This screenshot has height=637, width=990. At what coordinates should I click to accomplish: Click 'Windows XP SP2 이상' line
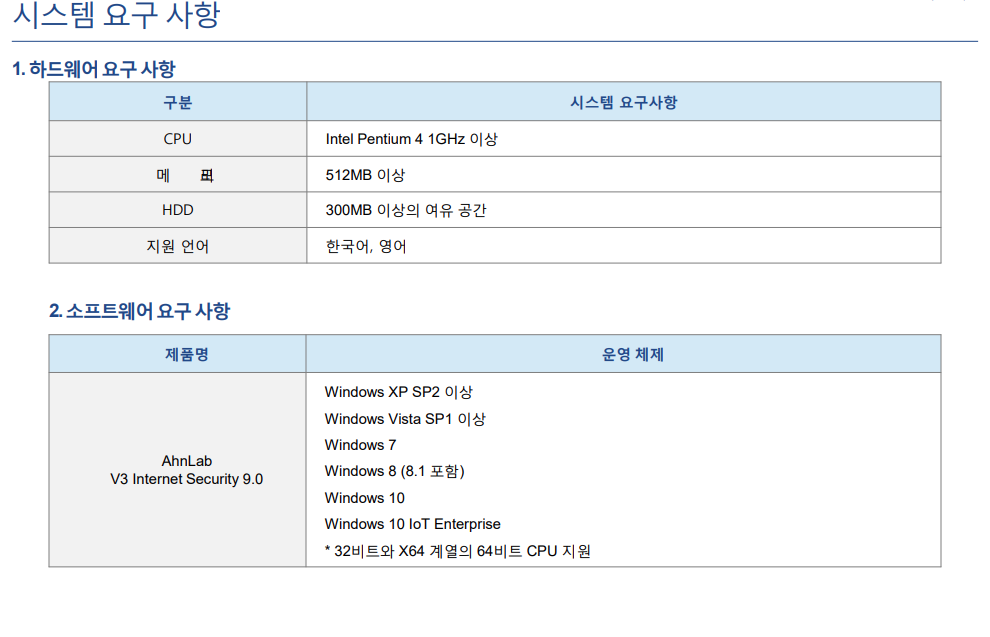click(x=398, y=392)
